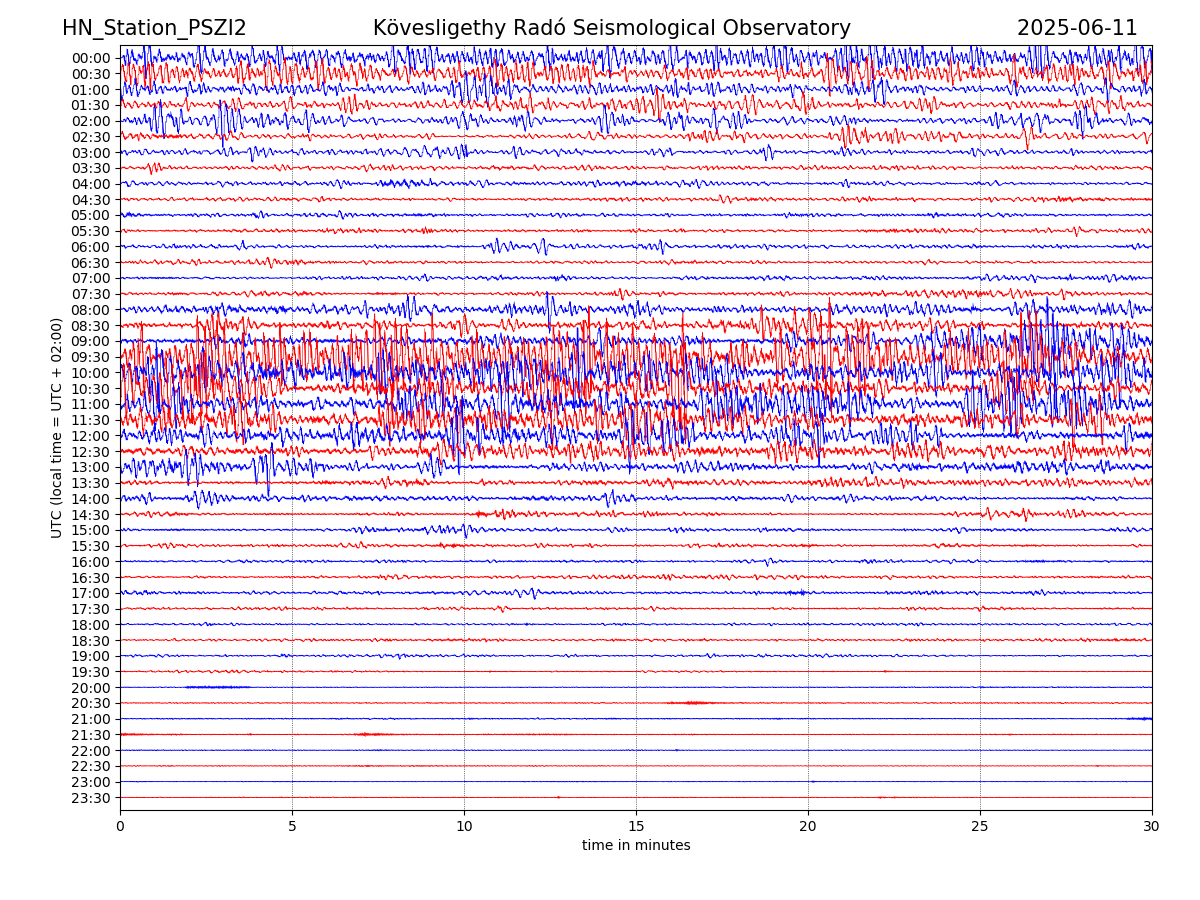Click the 0 minute x-axis tick
This screenshot has width=1200, height=900.
click(x=120, y=826)
